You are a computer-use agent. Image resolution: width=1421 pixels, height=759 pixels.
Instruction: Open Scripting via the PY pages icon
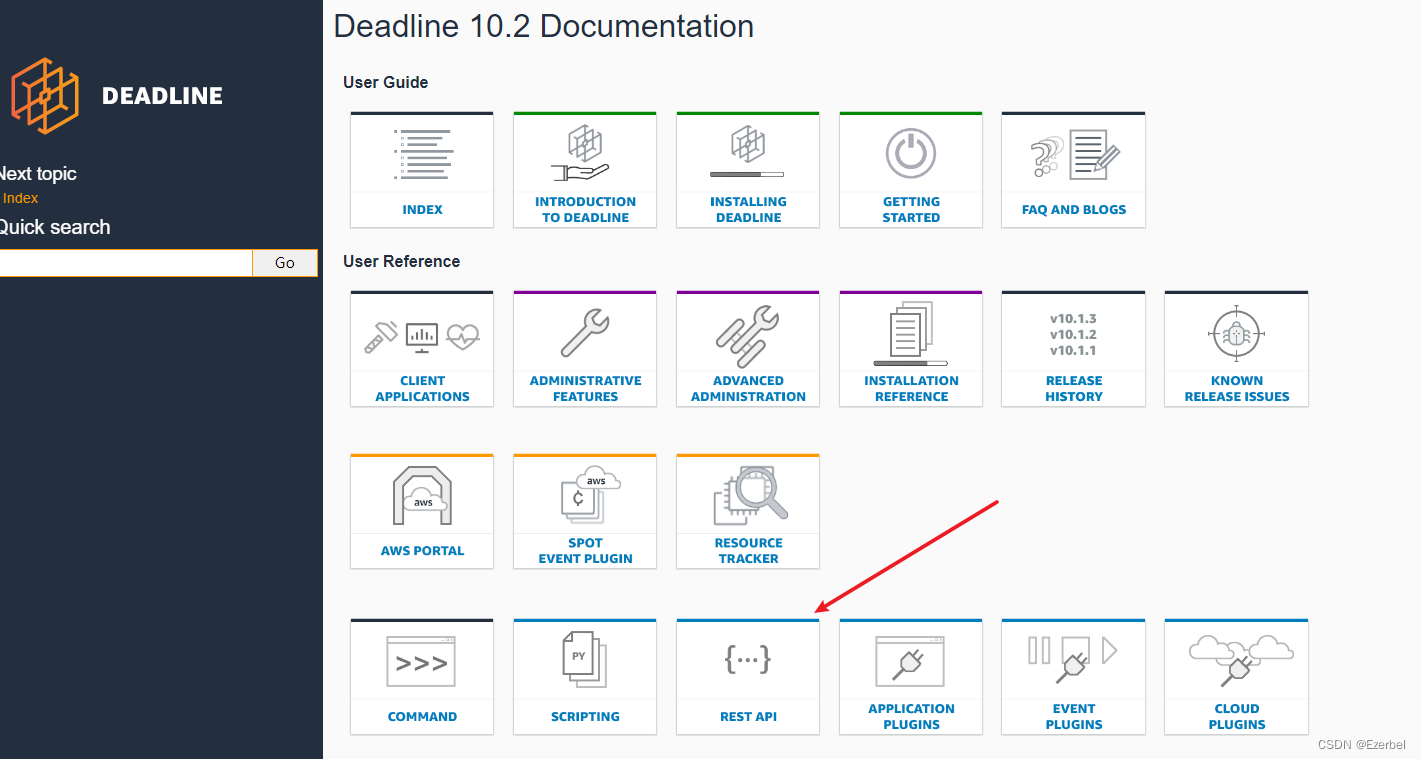(585, 660)
